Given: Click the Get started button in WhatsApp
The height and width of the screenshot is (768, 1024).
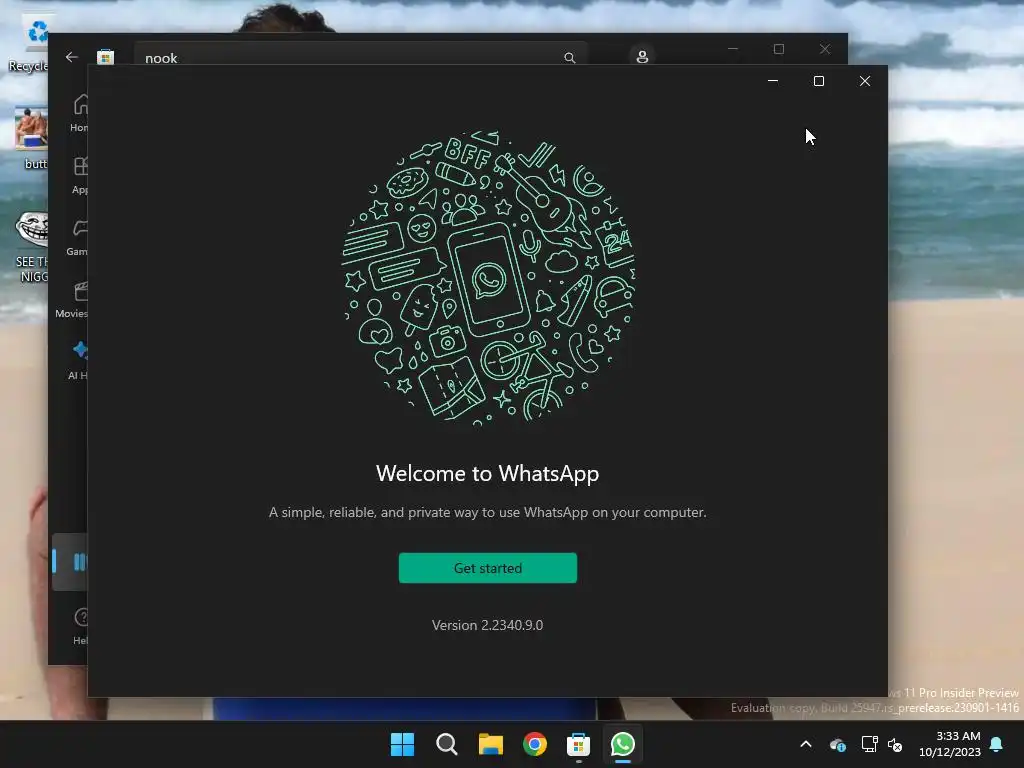Looking at the screenshot, I should click(x=488, y=568).
